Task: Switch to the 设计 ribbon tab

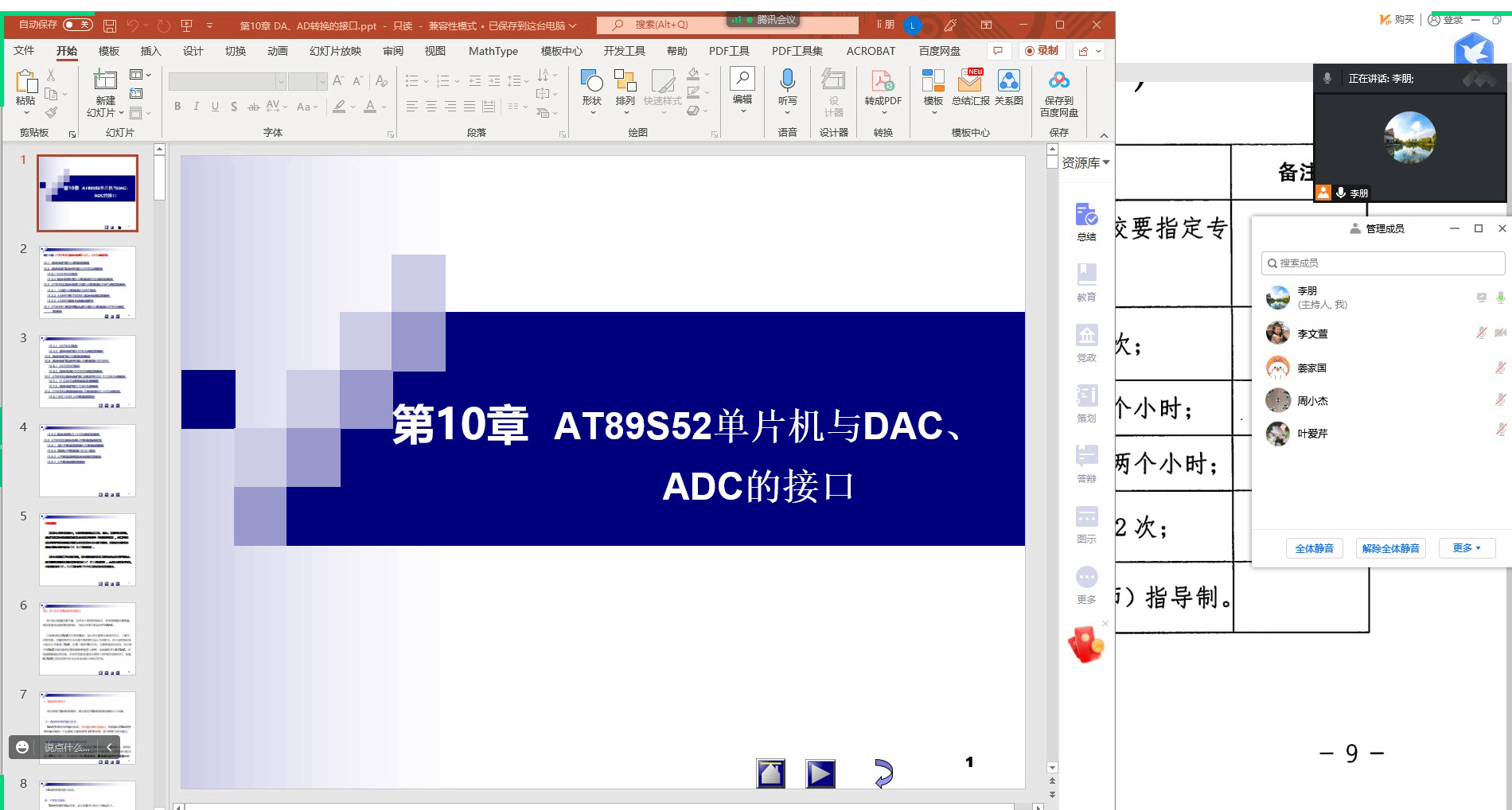Action: [x=193, y=51]
